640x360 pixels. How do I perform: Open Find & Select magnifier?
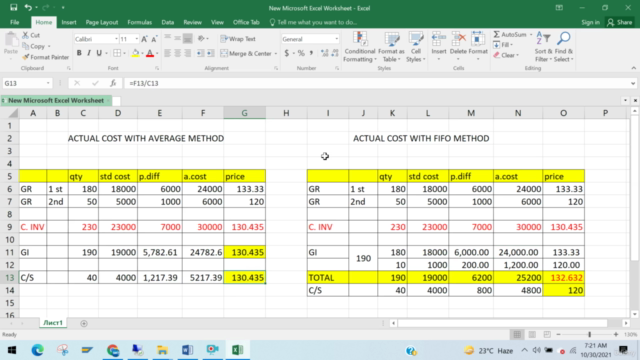564,47
